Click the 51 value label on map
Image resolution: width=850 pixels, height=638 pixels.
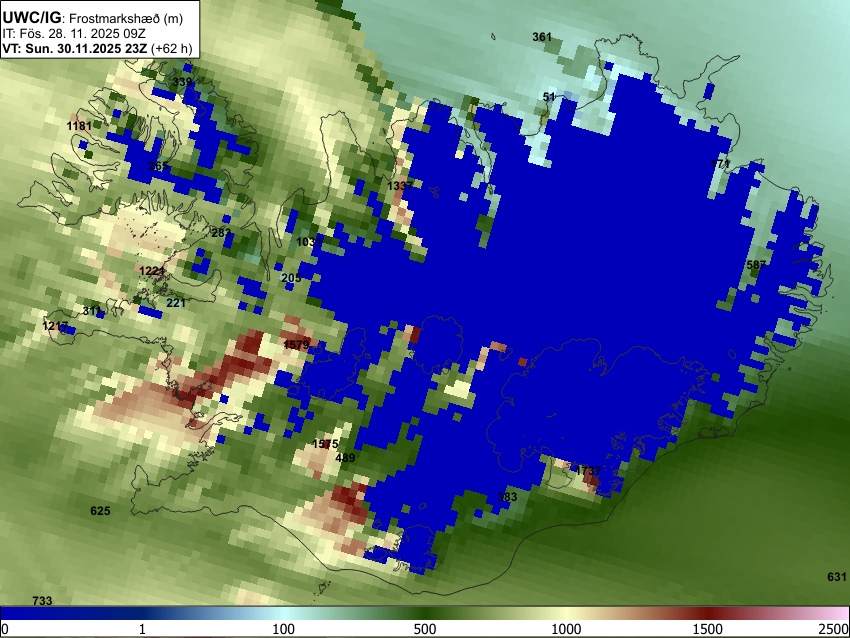(x=549, y=97)
